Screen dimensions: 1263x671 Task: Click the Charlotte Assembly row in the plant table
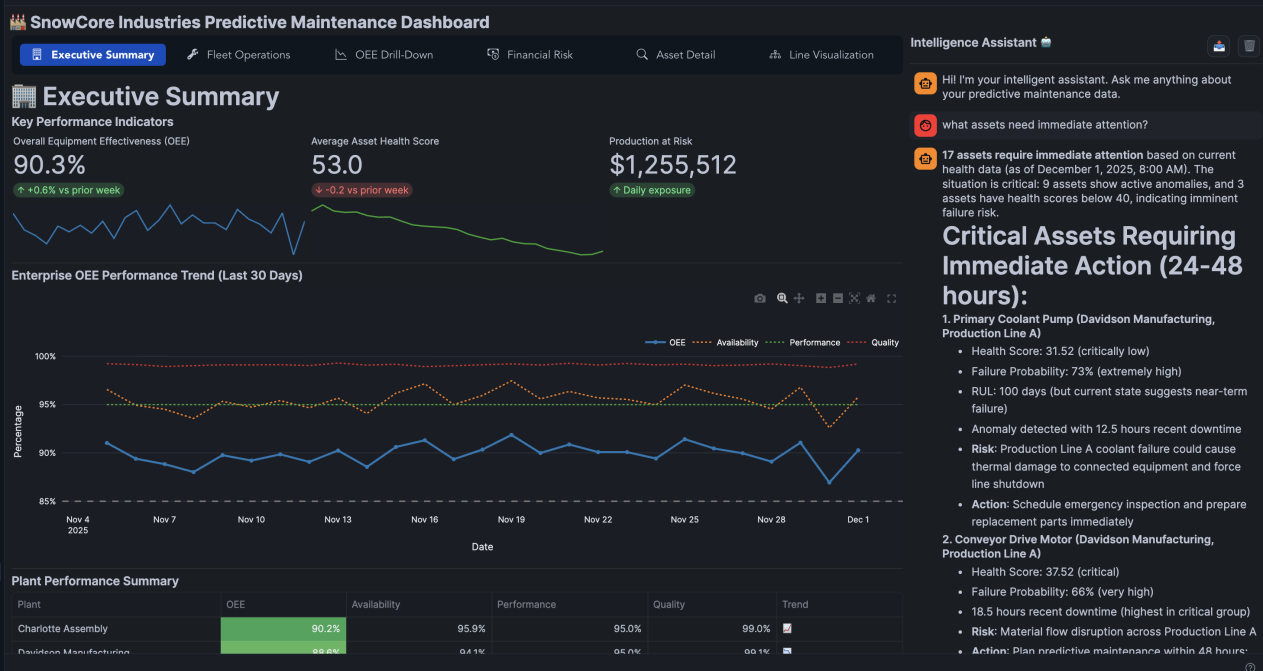click(63, 629)
